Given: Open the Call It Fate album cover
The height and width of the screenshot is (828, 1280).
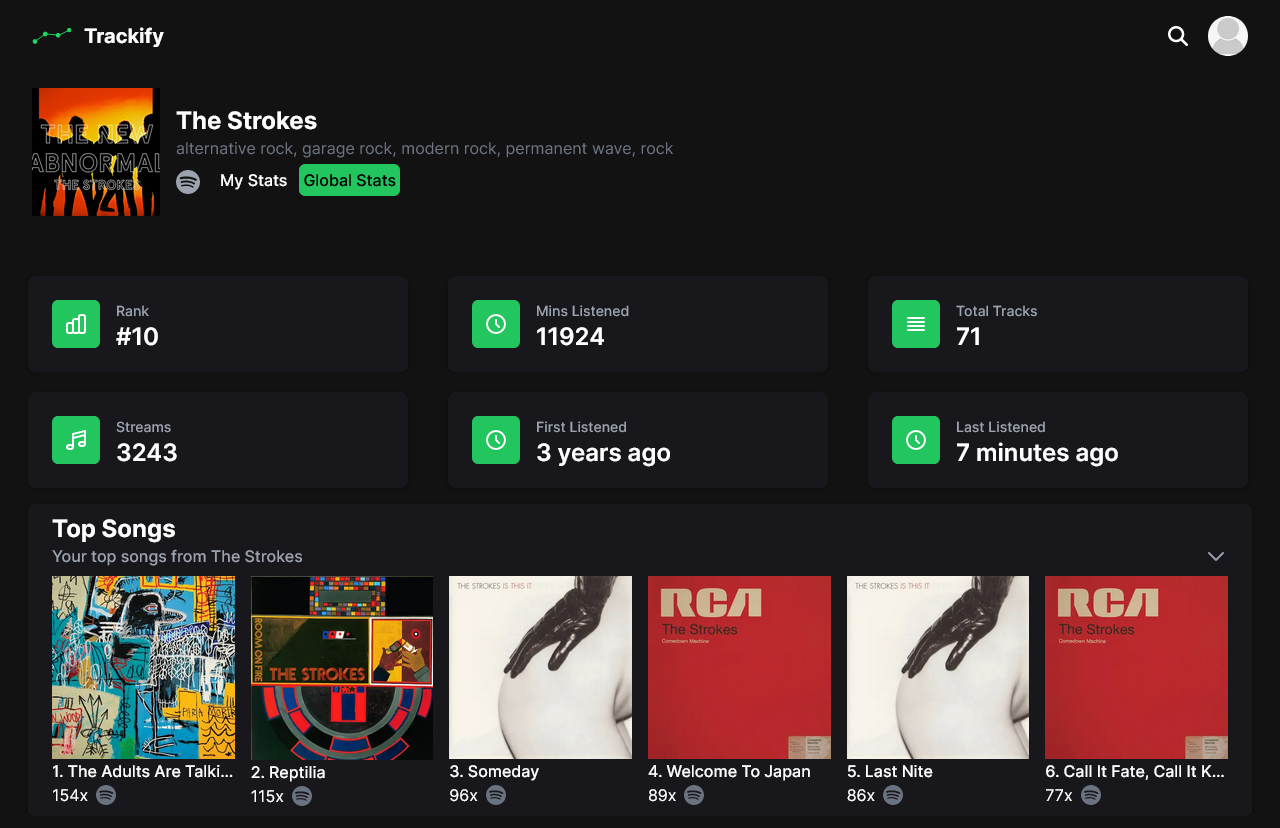Looking at the screenshot, I should [x=1136, y=667].
